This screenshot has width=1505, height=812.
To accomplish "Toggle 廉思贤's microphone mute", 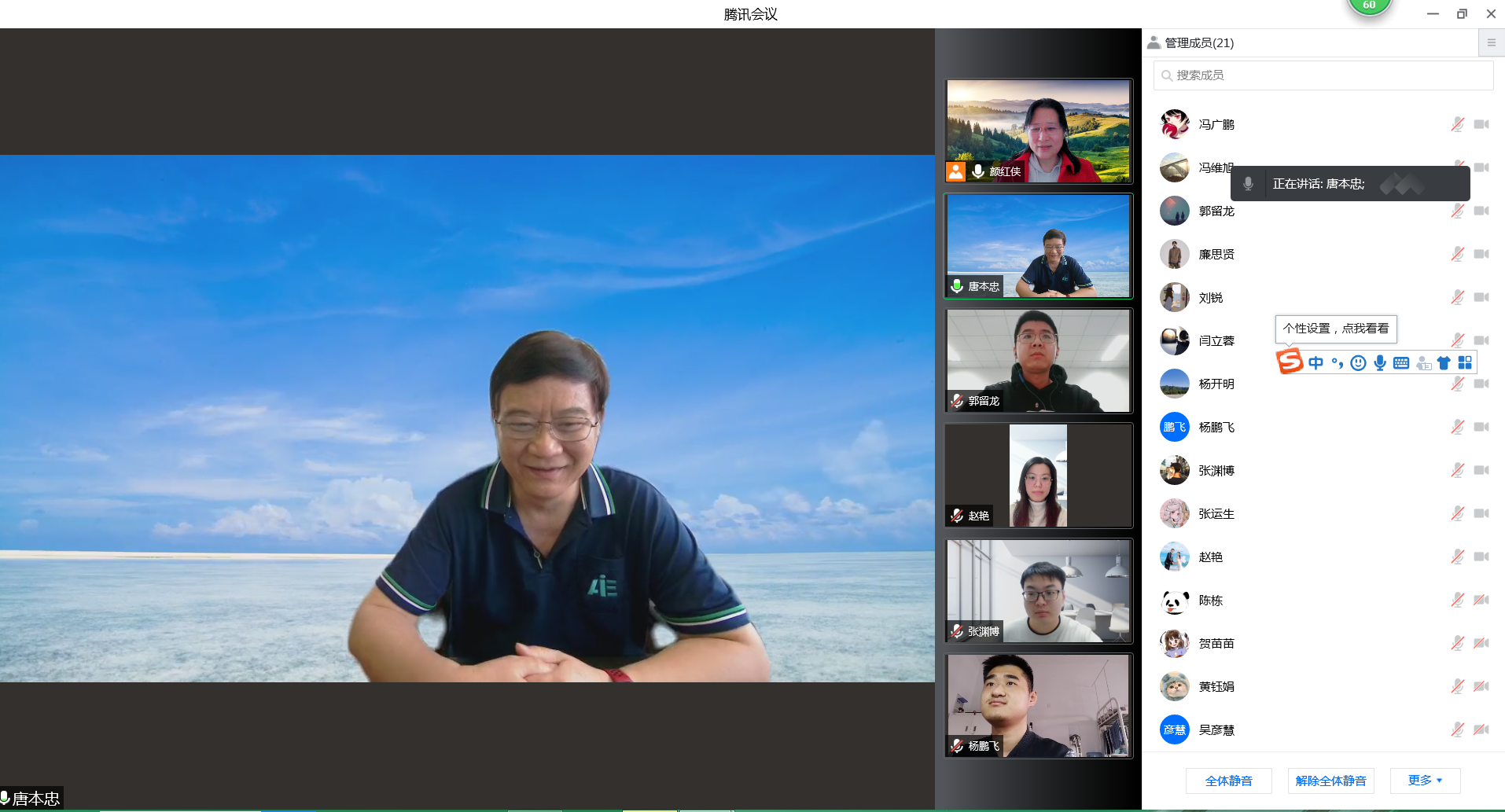I will 1457,254.
